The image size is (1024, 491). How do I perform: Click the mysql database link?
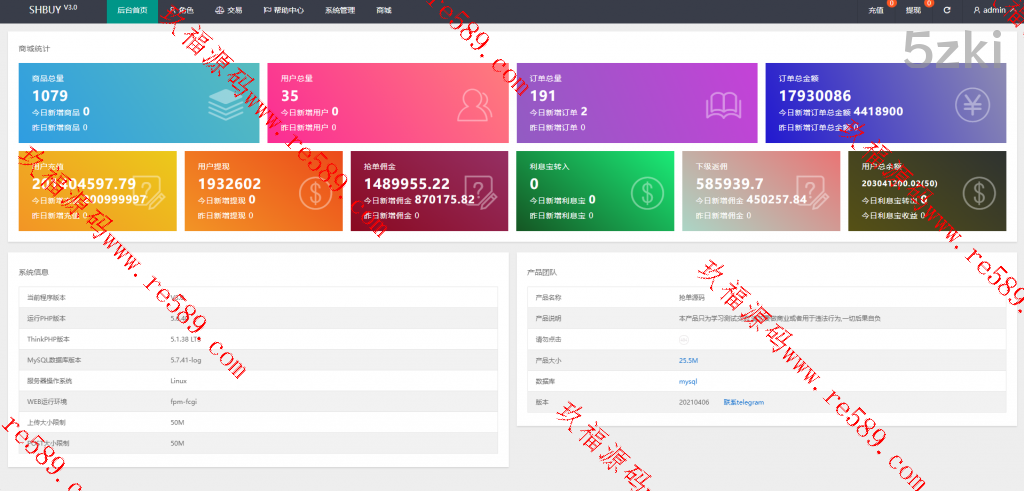tap(688, 381)
